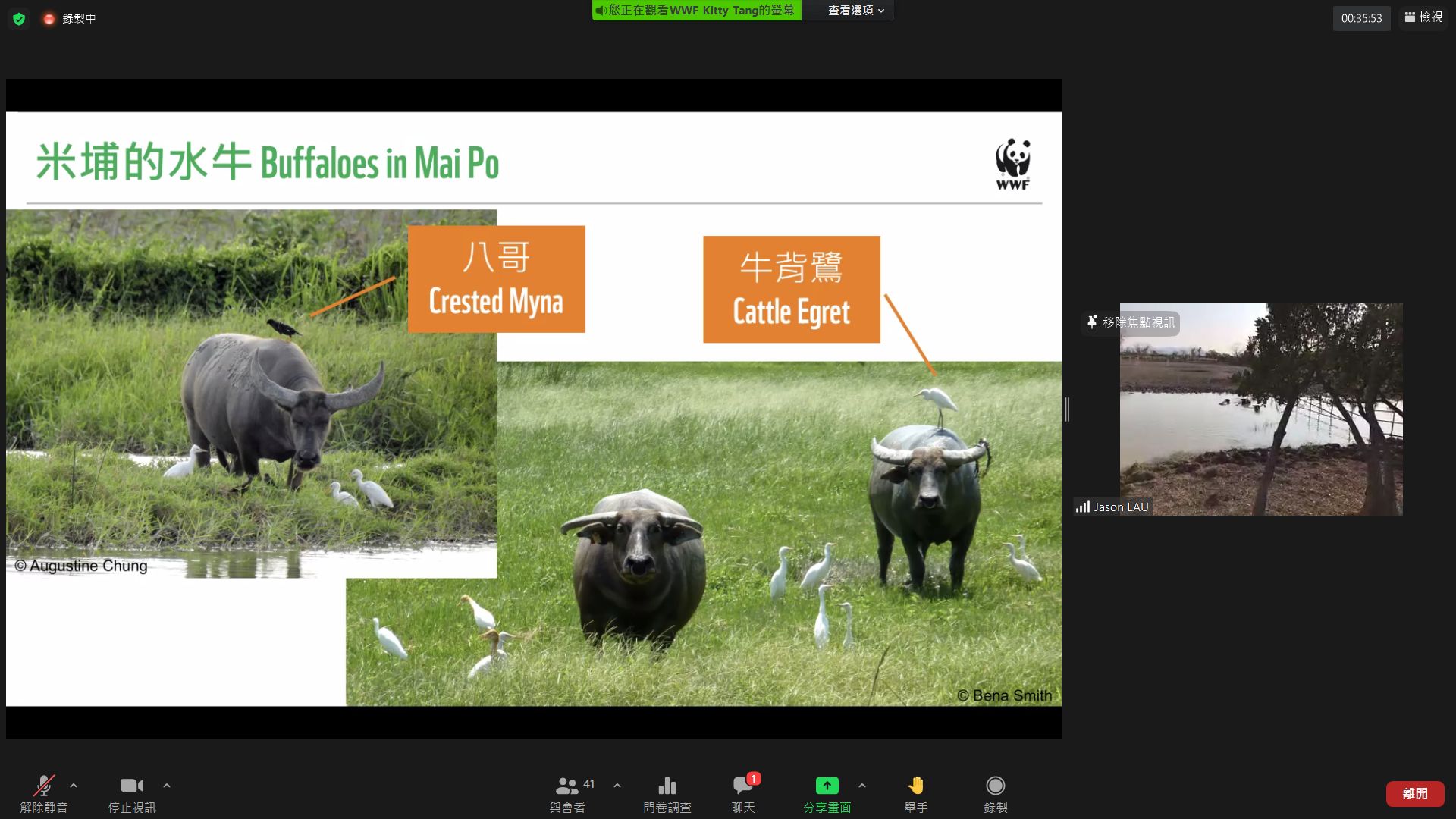Click the slide title Buffaloes in Mai Po
The height and width of the screenshot is (819, 1456).
[x=267, y=162]
